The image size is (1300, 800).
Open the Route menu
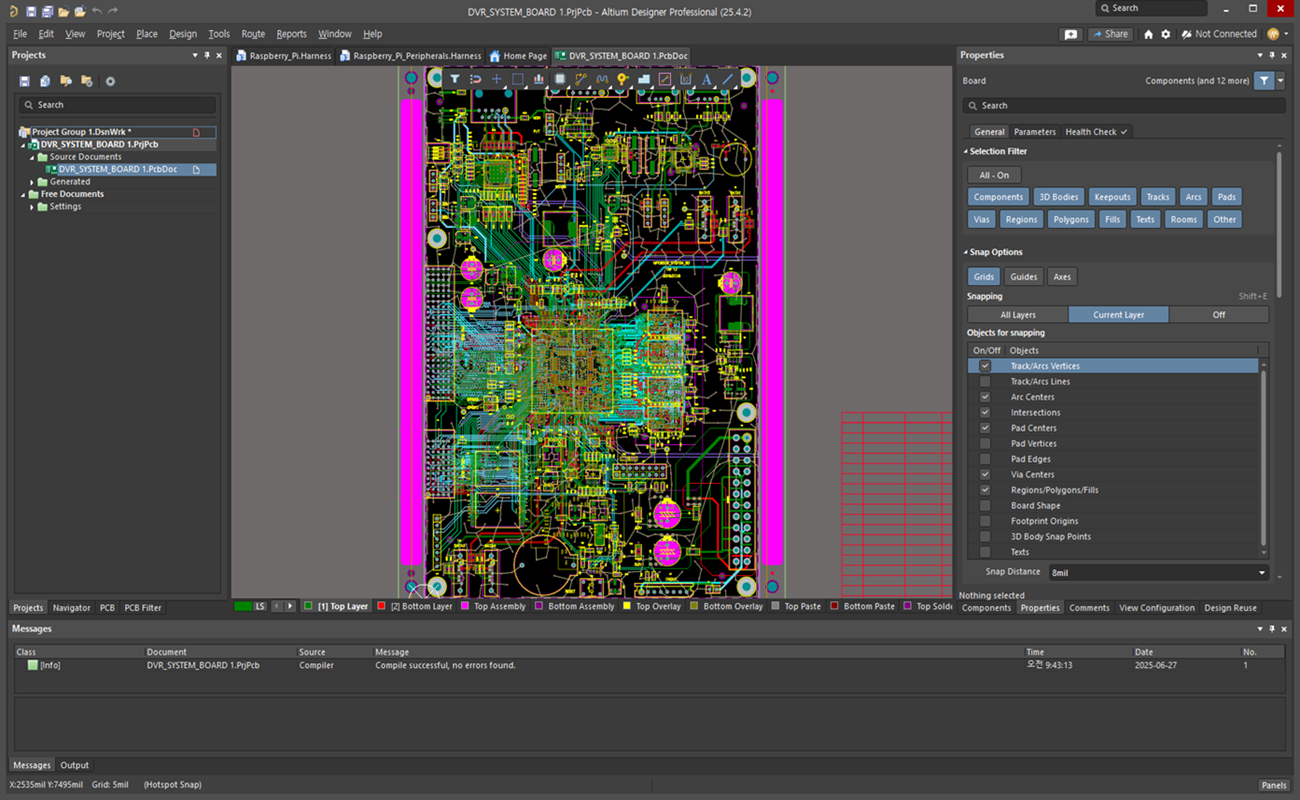tap(253, 34)
